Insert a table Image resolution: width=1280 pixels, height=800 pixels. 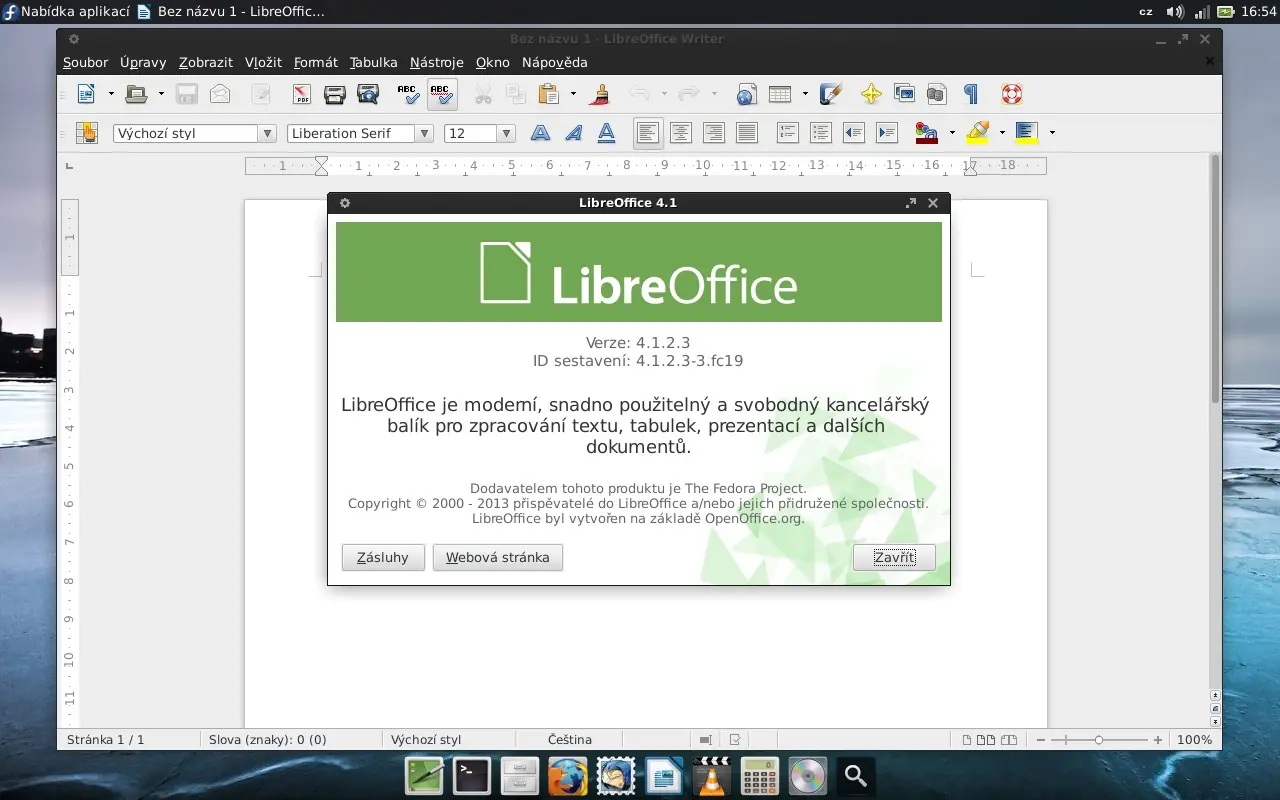tap(781, 93)
